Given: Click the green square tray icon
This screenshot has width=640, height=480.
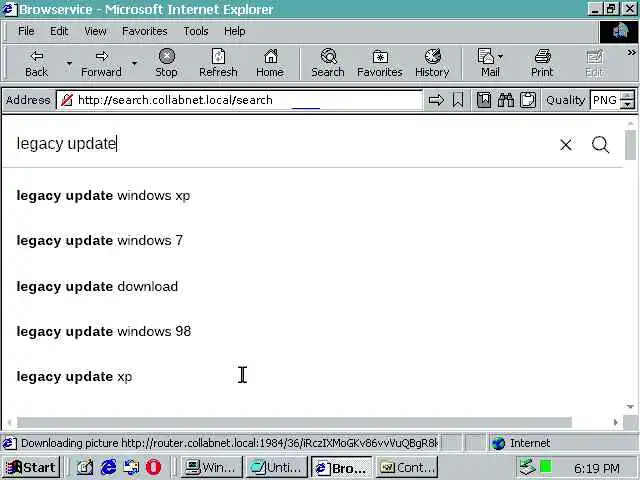Looking at the screenshot, I should tap(545, 466).
